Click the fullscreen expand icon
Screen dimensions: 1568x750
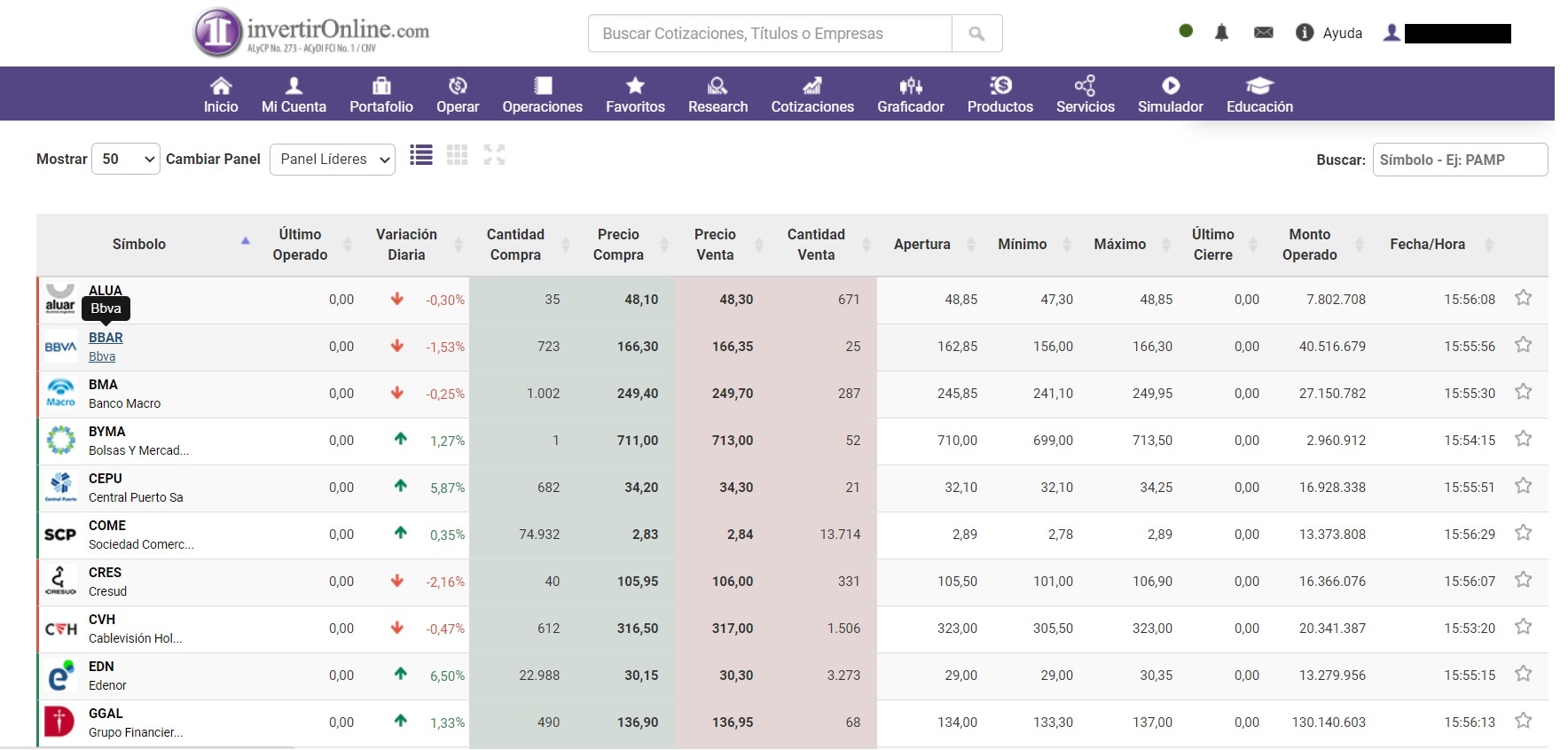click(x=494, y=156)
